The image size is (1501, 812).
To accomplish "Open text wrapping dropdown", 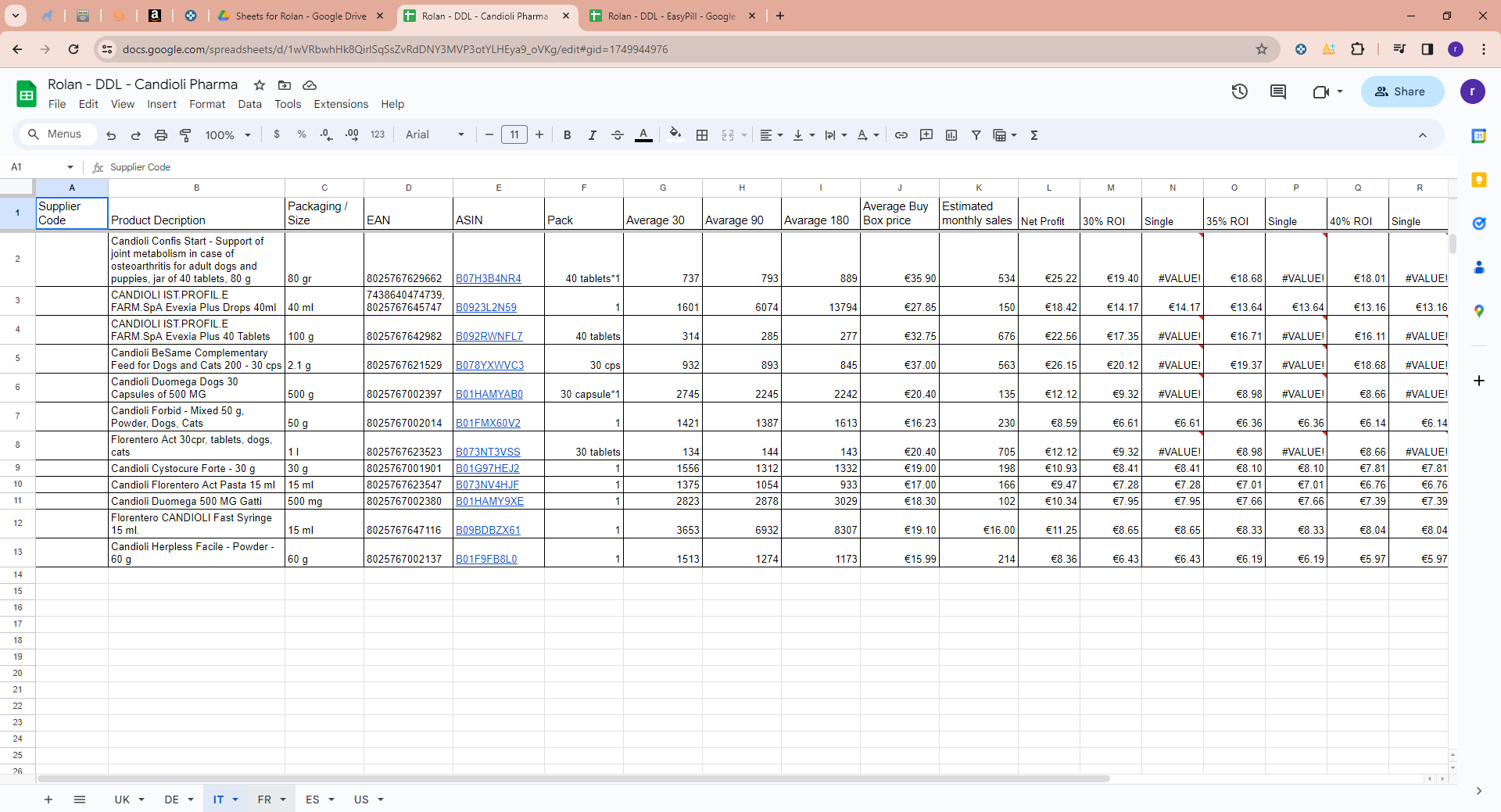I will point(836,135).
